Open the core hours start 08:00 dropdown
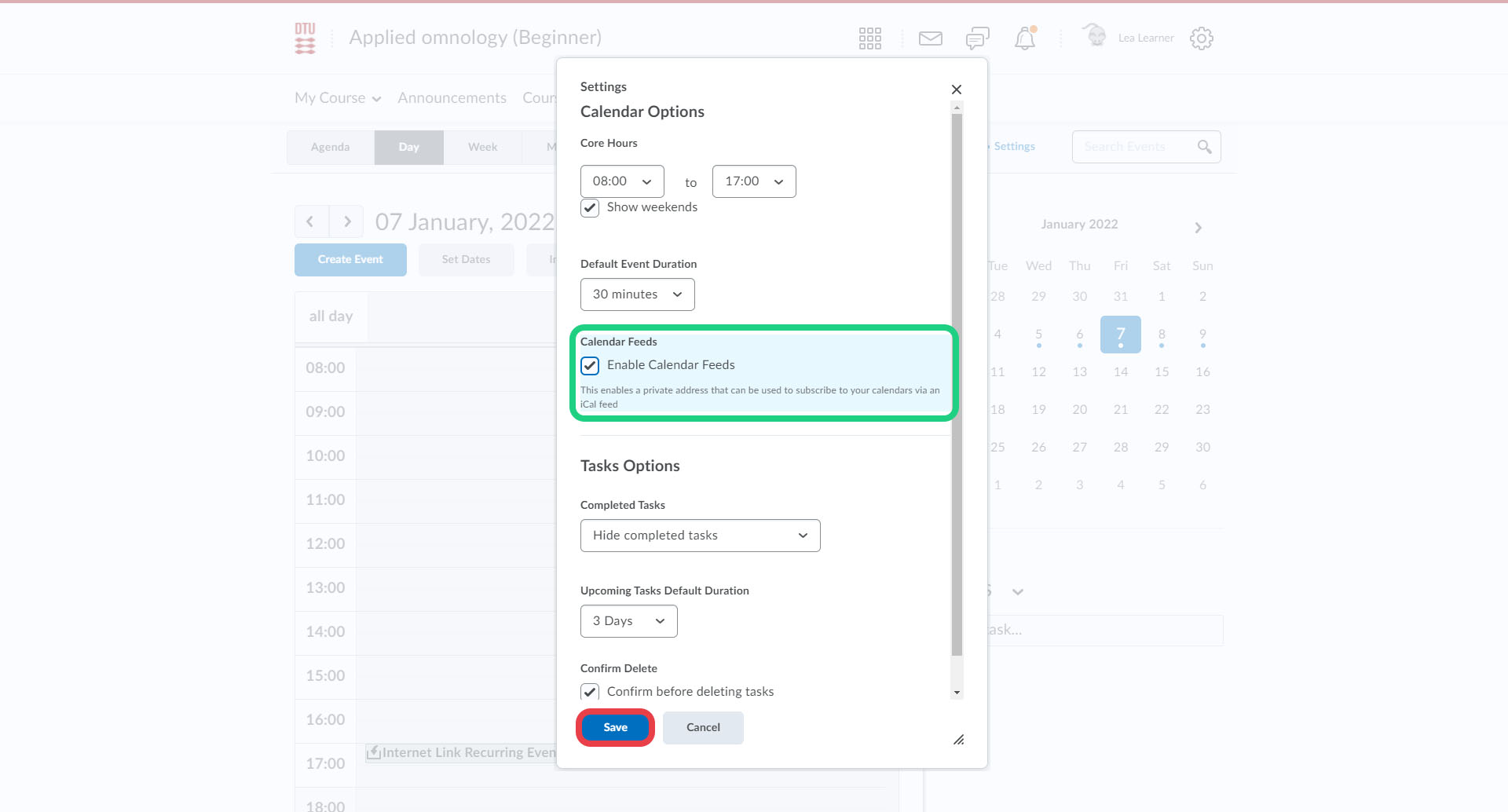Image resolution: width=1508 pixels, height=812 pixels. (x=622, y=181)
